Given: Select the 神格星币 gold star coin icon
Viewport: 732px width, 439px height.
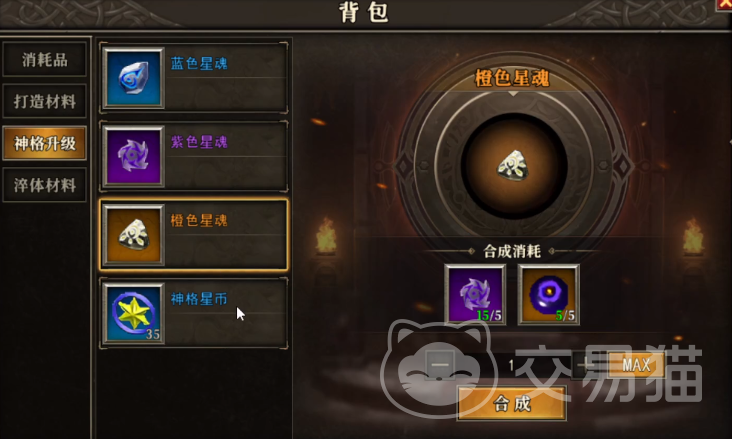Looking at the screenshot, I should [x=134, y=313].
